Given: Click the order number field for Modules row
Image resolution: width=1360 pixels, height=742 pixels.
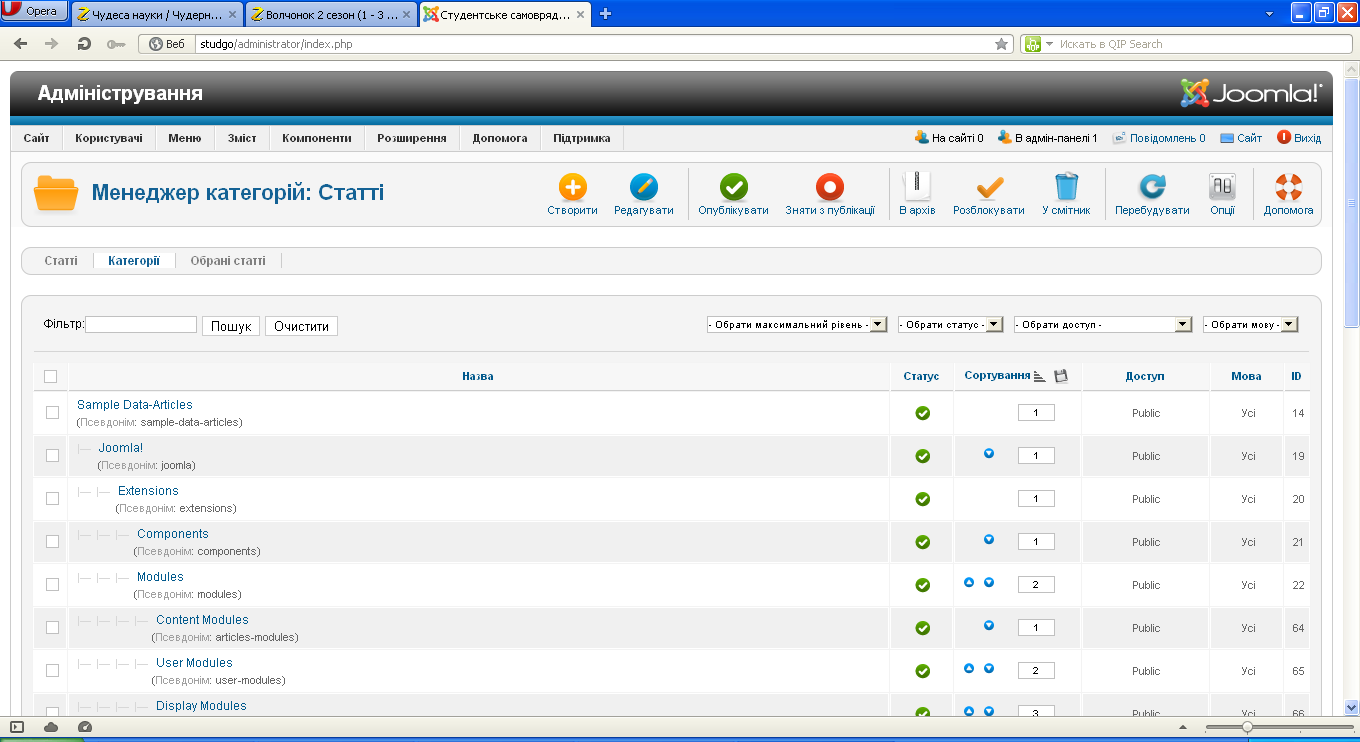Looking at the screenshot, I should coord(1036,584).
